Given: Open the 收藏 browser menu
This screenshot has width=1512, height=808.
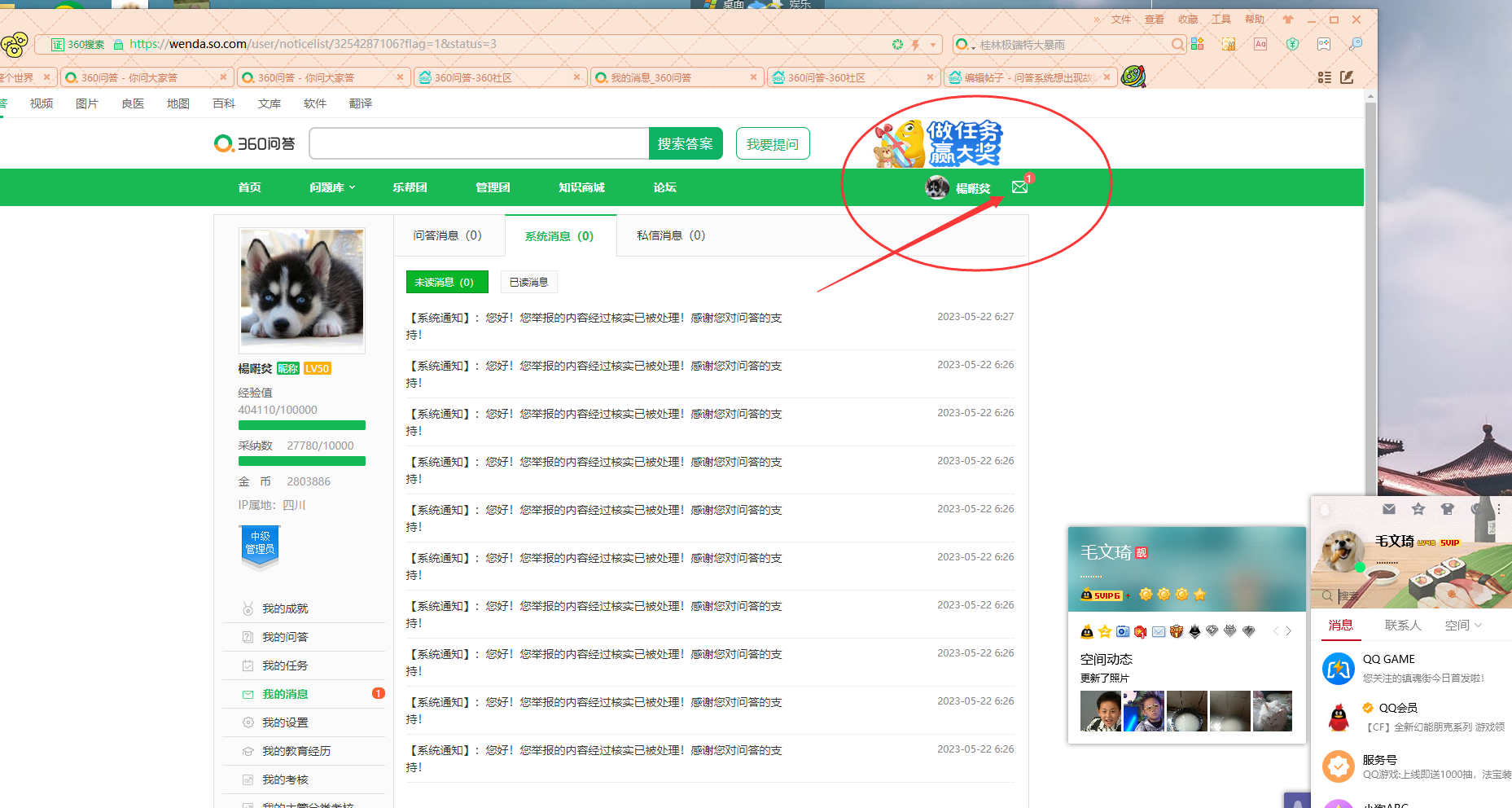Looking at the screenshot, I should point(1188,20).
